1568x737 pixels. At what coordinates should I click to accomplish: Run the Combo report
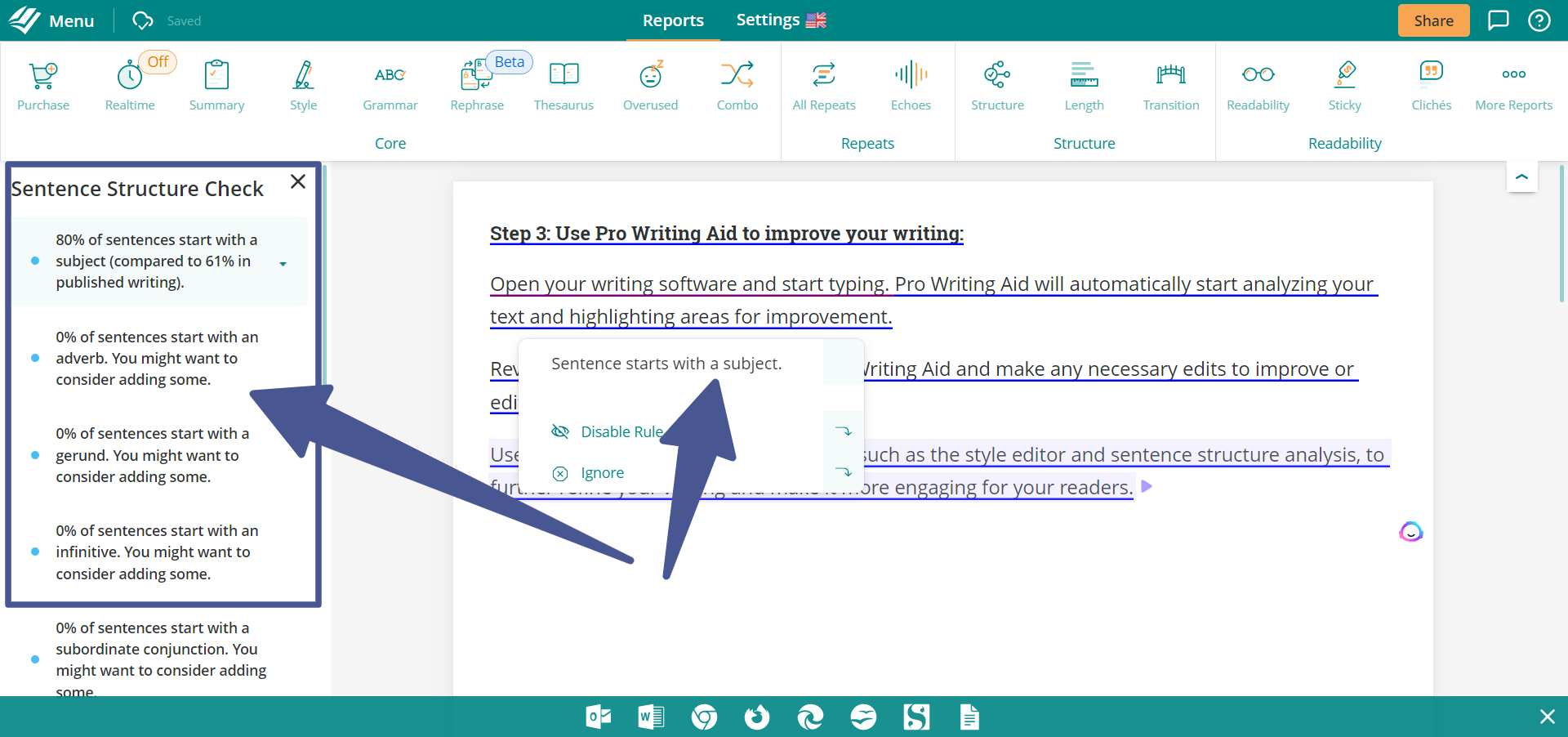point(737,86)
